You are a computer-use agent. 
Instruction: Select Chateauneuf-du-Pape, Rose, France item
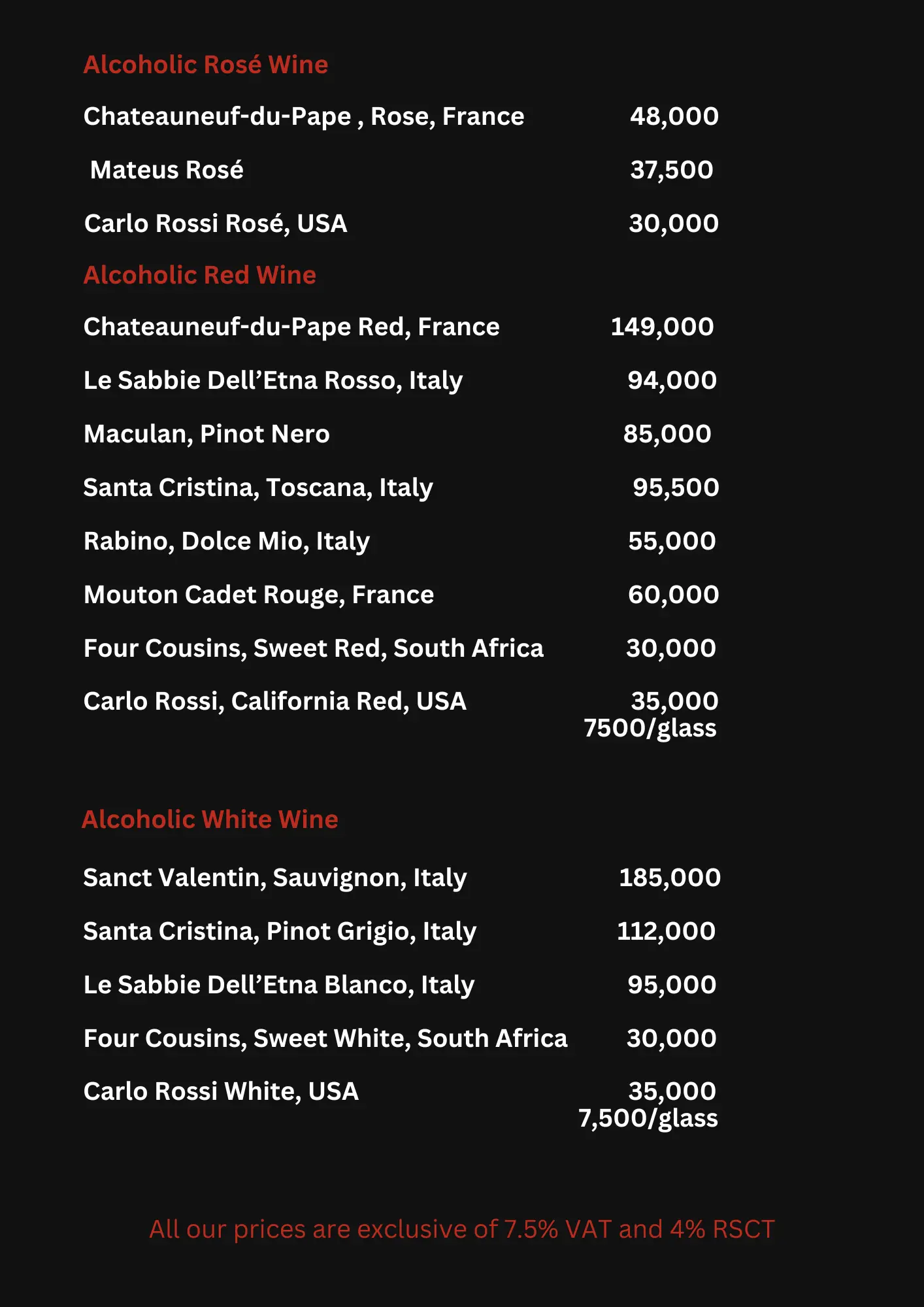coord(304,116)
